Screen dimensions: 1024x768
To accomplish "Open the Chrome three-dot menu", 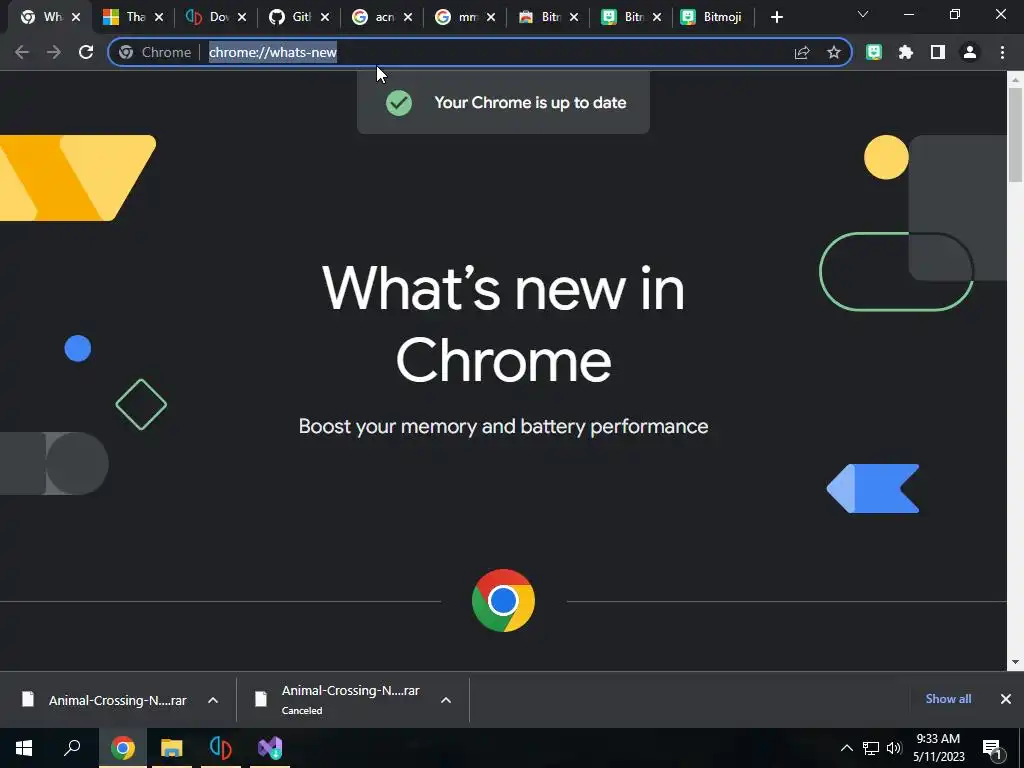I will [1002, 52].
